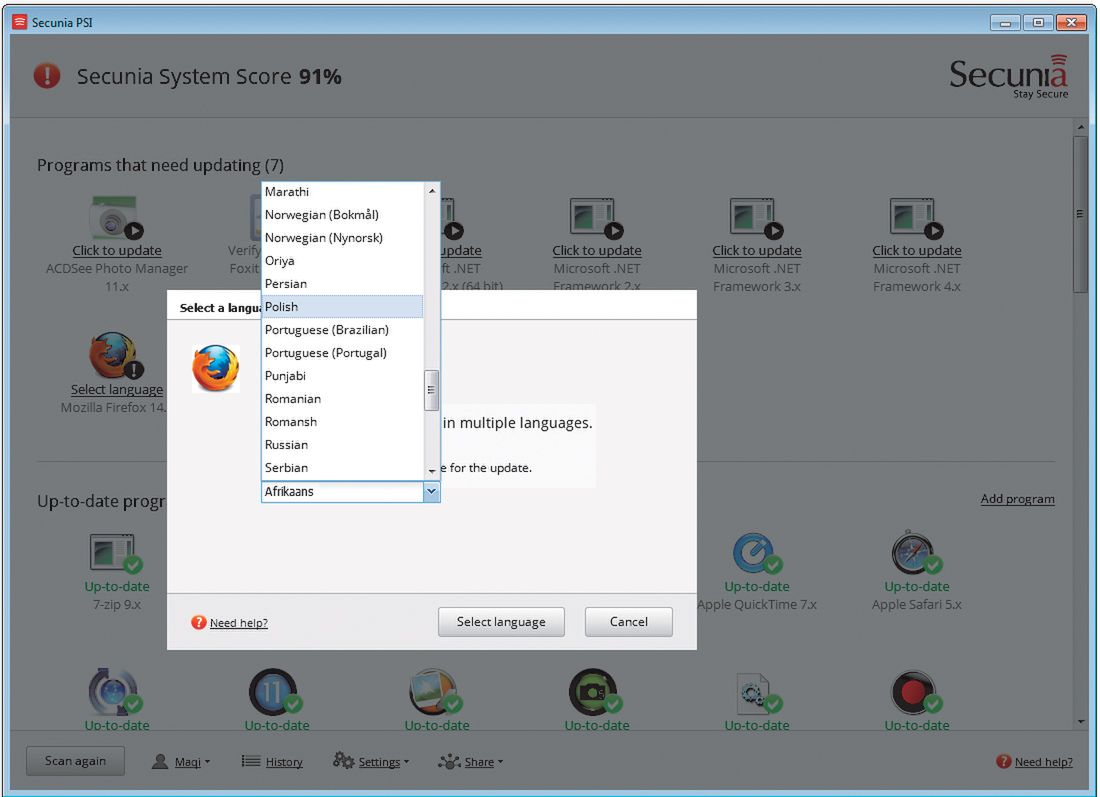1100x797 pixels.
Task: Click the Microsoft .NET Framework 4.x icon
Action: tap(916, 218)
